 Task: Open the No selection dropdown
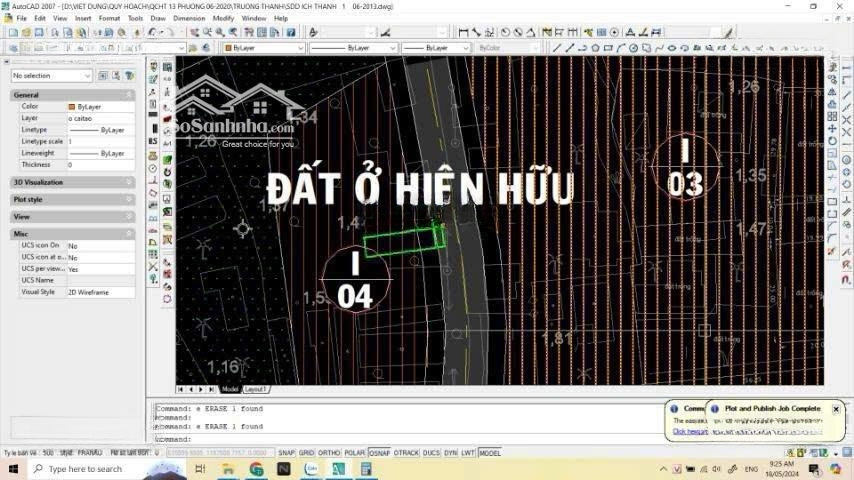(x=51, y=76)
